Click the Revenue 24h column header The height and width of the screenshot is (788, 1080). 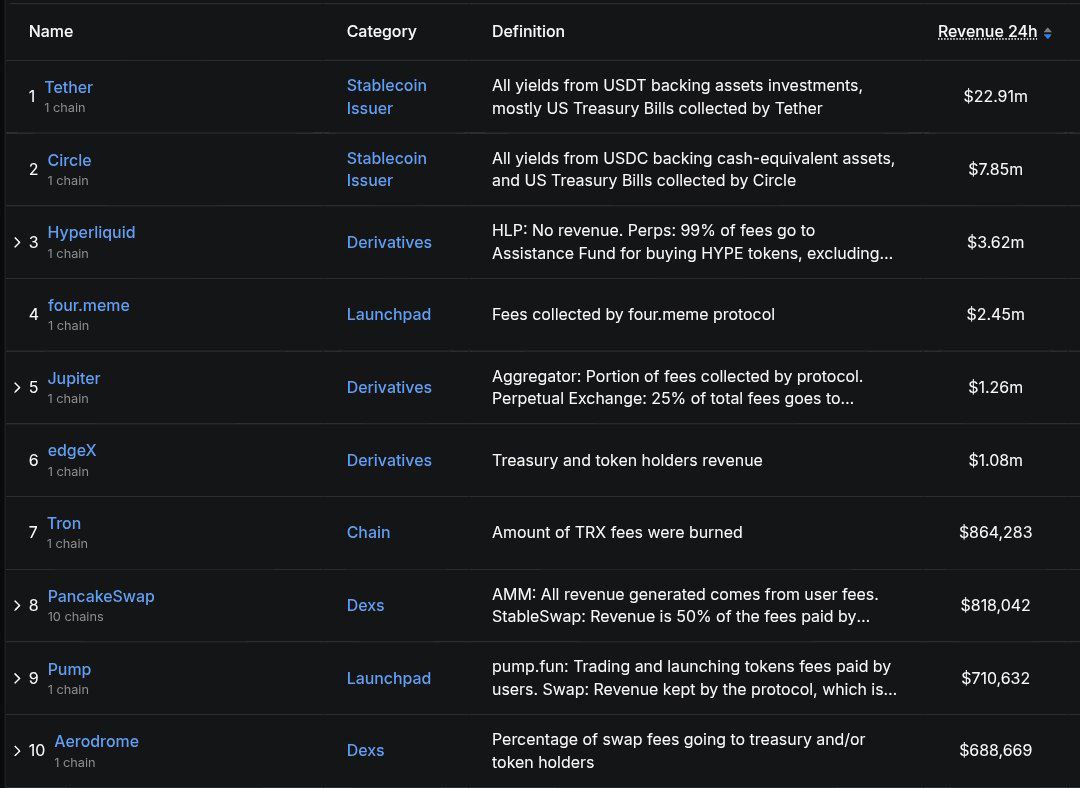[x=987, y=32]
